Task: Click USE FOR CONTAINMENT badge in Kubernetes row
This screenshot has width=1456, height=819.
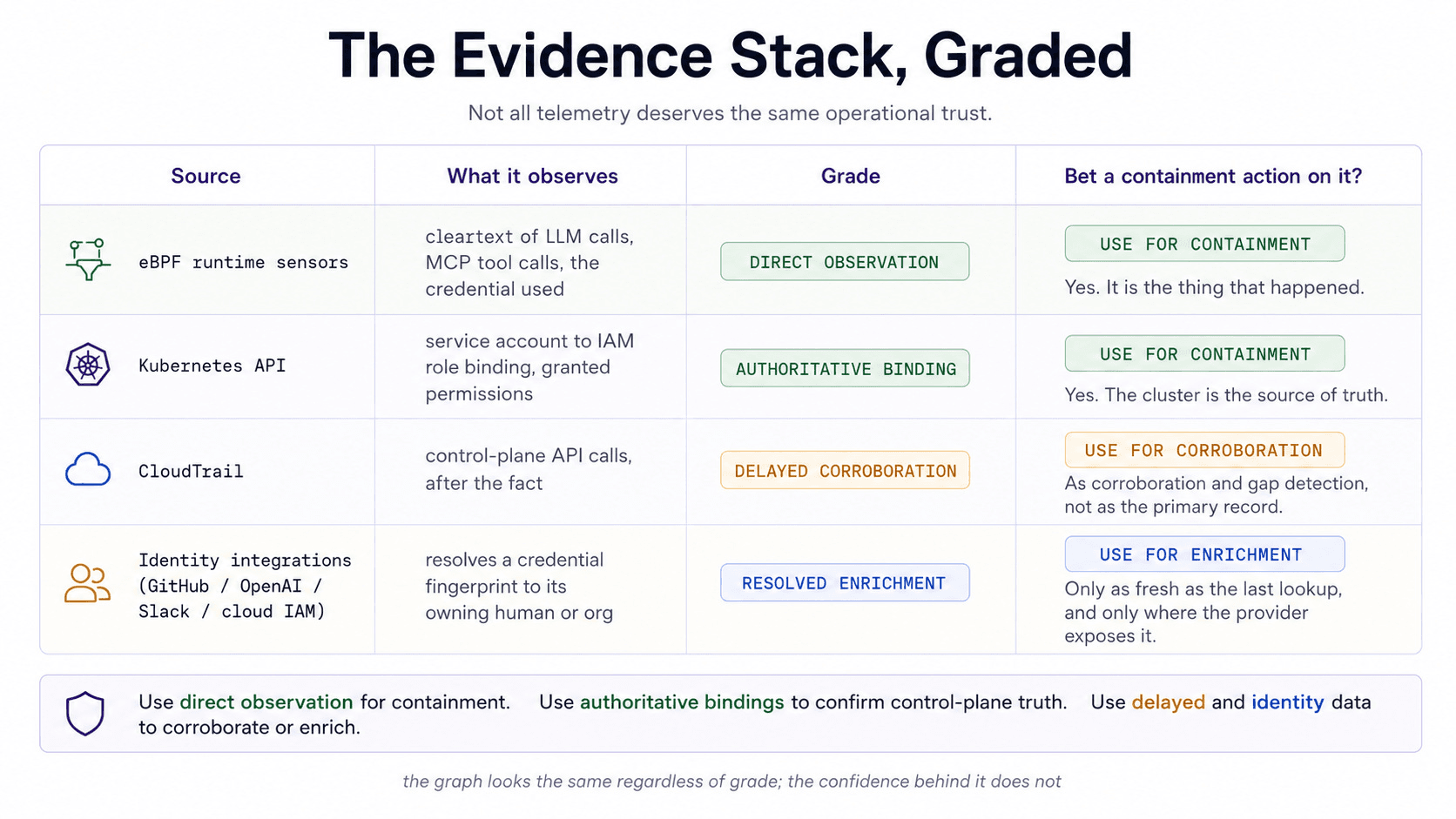Action: pyautogui.click(x=1204, y=353)
